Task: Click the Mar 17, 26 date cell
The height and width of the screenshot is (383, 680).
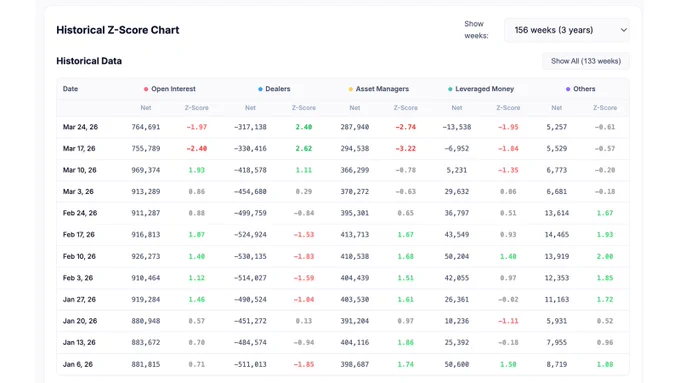Action: coord(79,148)
